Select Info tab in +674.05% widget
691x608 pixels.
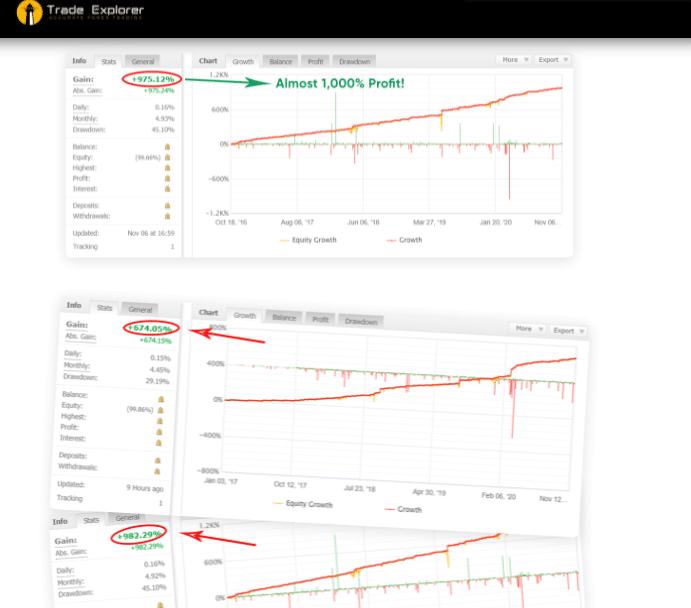click(74, 305)
